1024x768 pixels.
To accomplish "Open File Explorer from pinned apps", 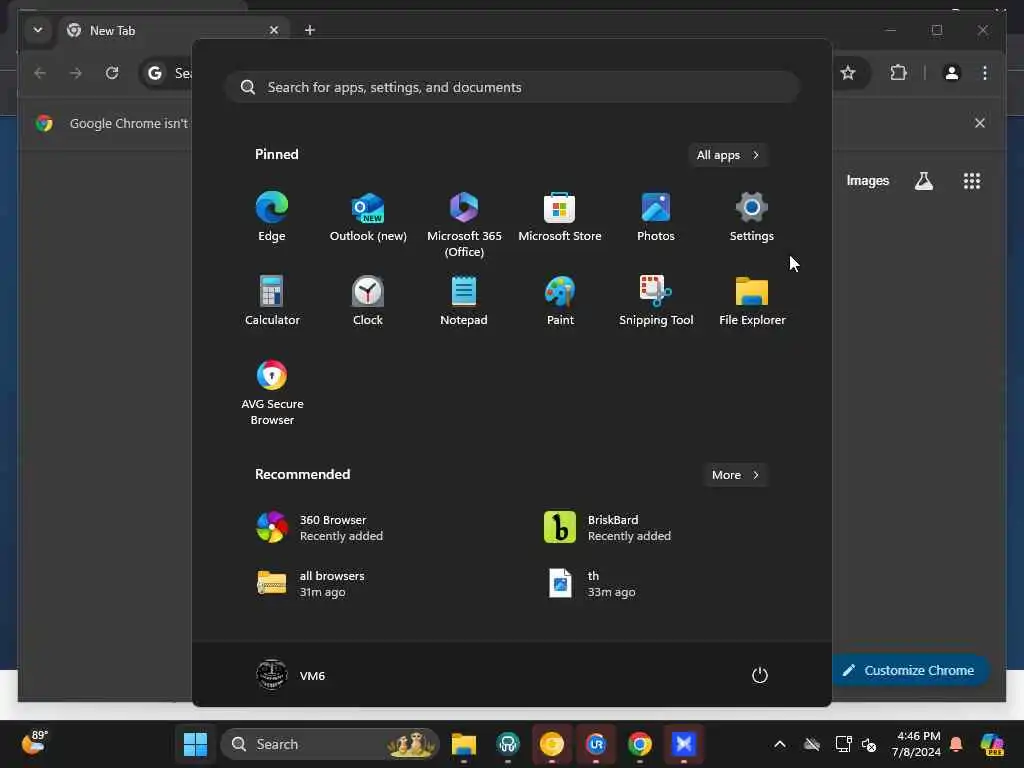I will (x=752, y=301).
